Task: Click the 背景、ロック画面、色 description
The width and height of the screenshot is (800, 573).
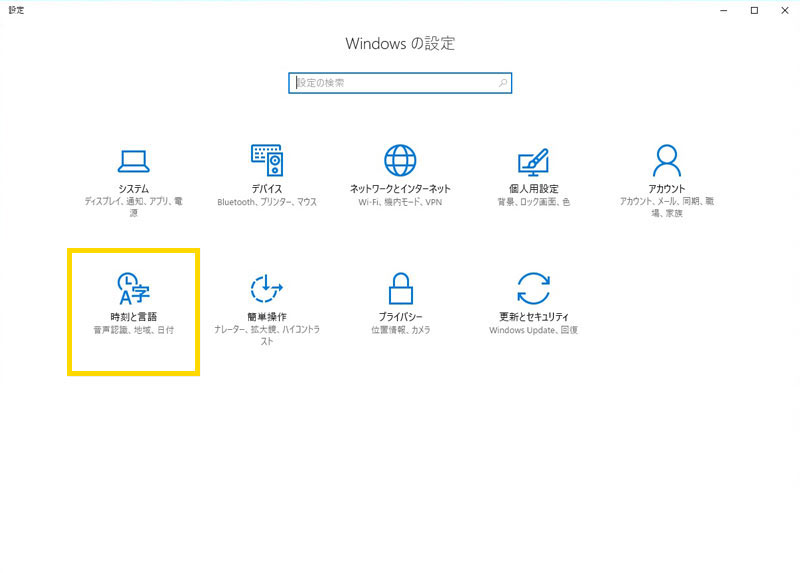Action: pyautogui.click(x=534, y=202)
